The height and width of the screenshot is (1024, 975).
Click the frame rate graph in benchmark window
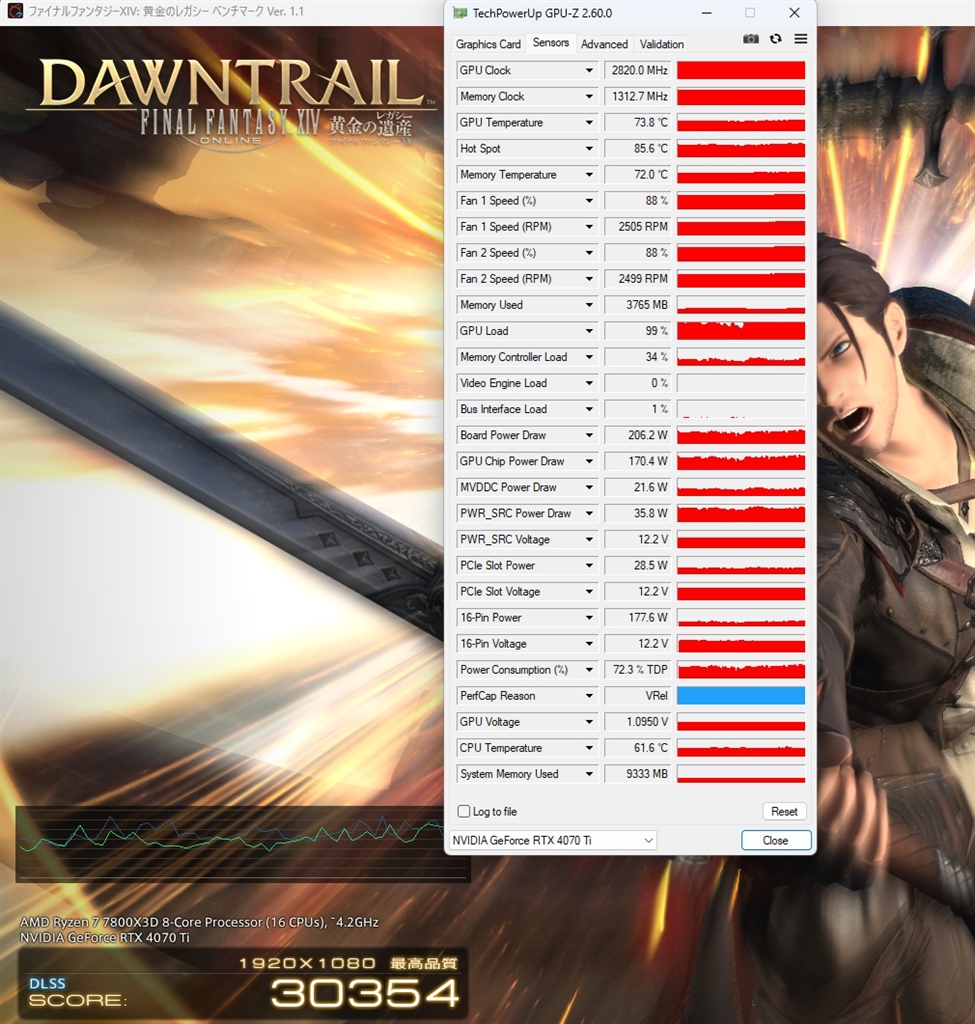[242, 844]
